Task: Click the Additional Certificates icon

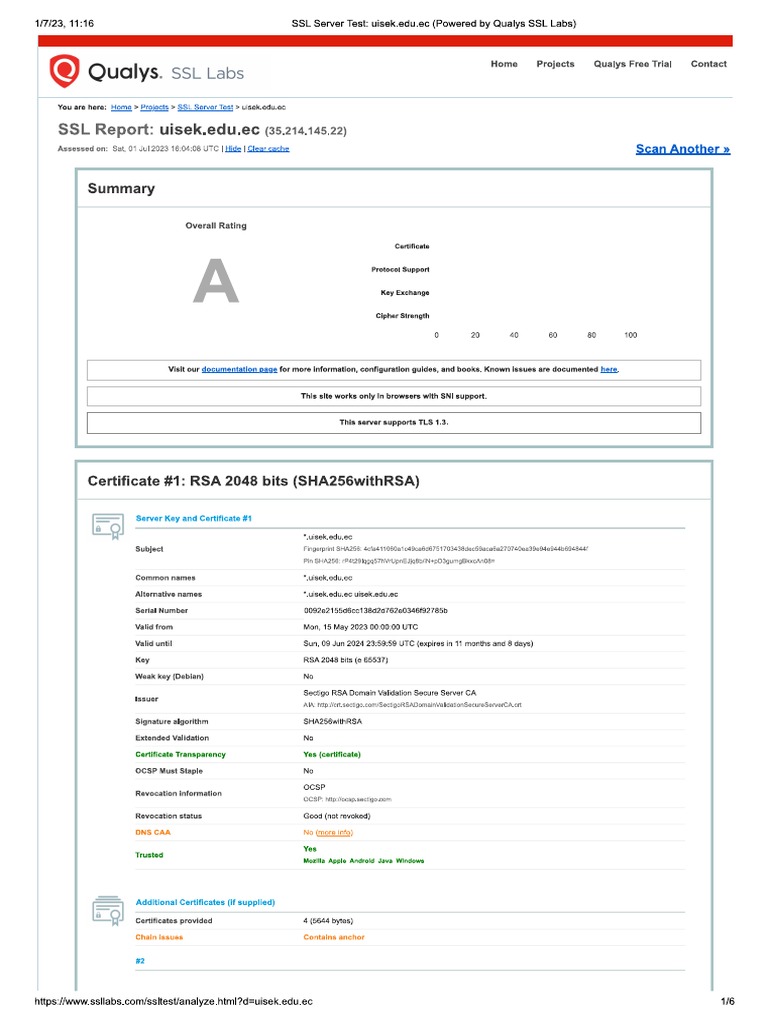Action: click(107, 908)
